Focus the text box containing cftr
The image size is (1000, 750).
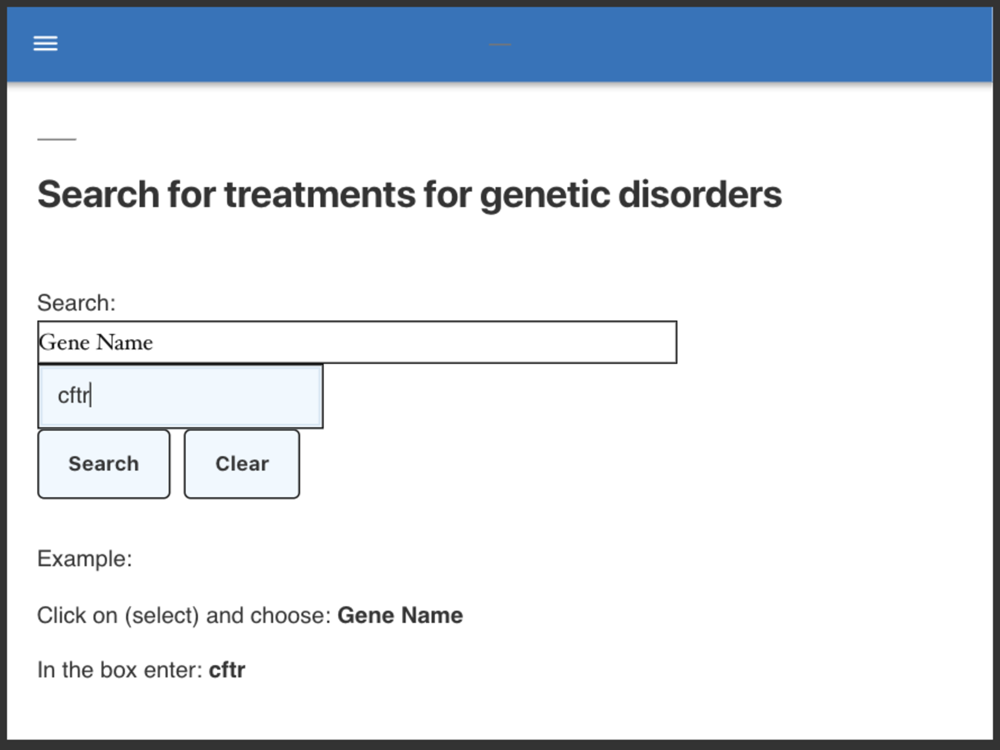point(180,396)
